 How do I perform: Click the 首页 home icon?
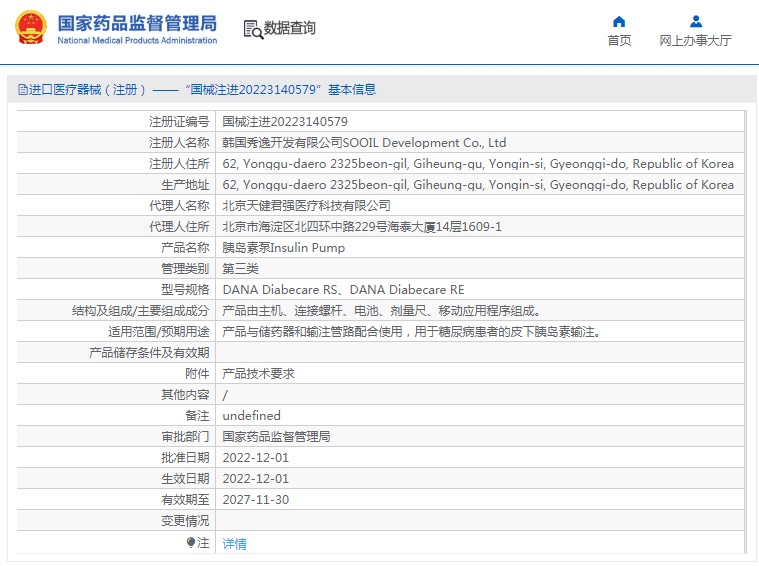pos(619,21)
